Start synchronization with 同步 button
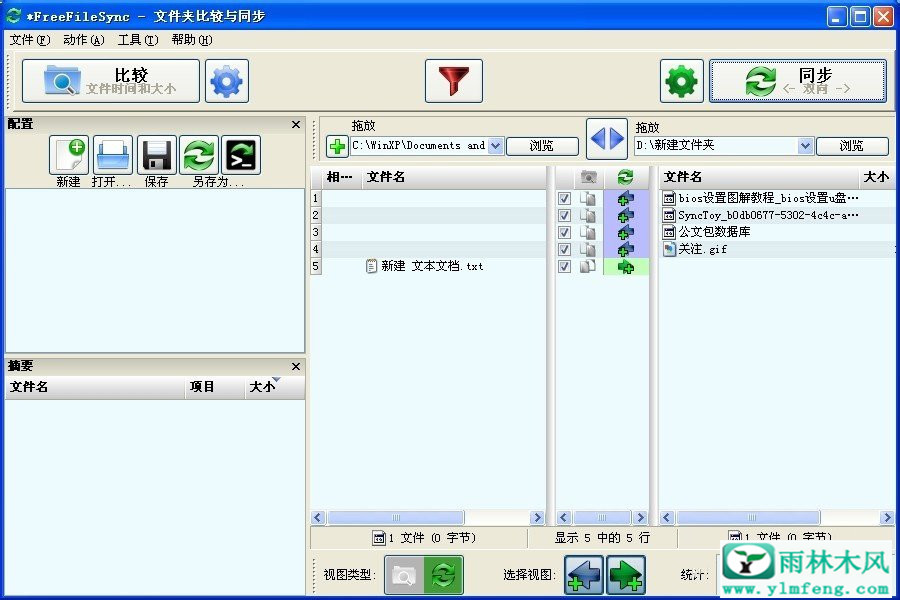The height and width of the screenshot is (600, 900). tap(797, 81)
